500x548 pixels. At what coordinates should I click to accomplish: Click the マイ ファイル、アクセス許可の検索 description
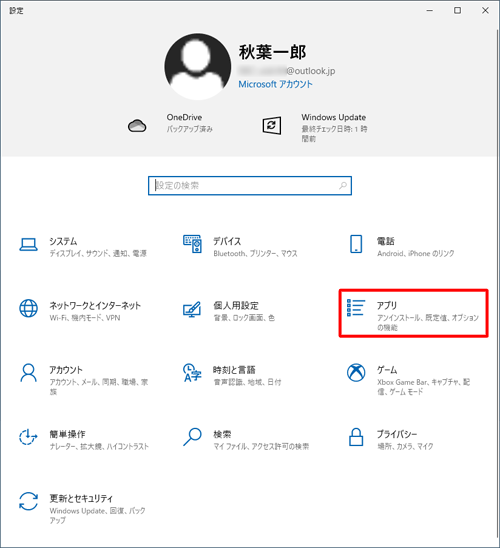coord(261,446)
